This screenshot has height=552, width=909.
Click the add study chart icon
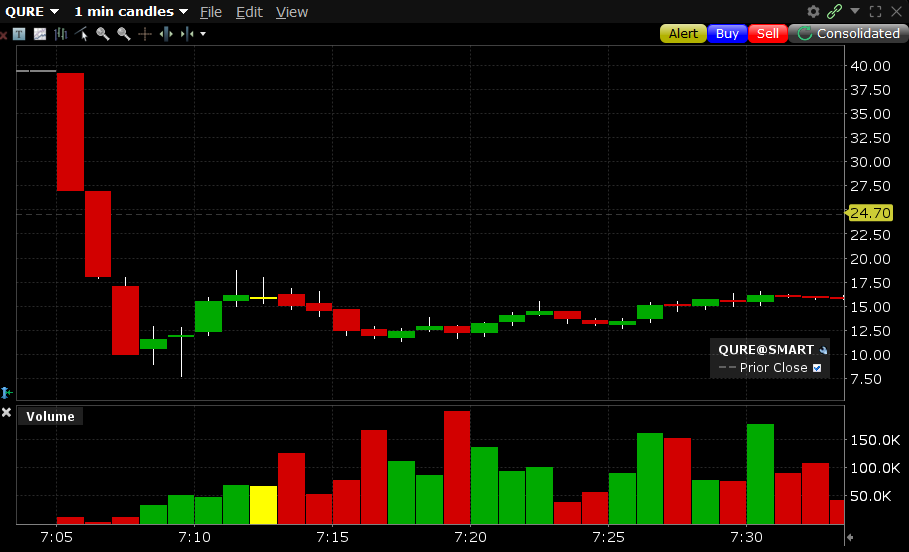click(x=40, y=34)
